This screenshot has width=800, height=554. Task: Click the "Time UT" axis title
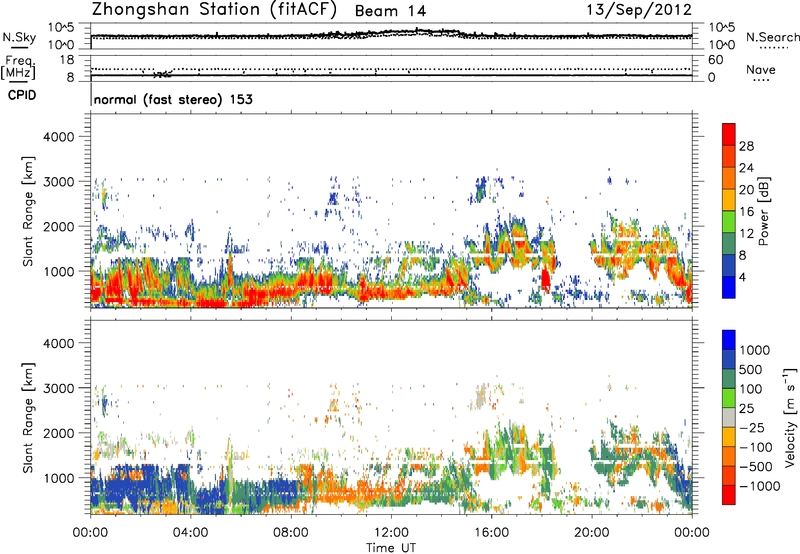[391, 548]
